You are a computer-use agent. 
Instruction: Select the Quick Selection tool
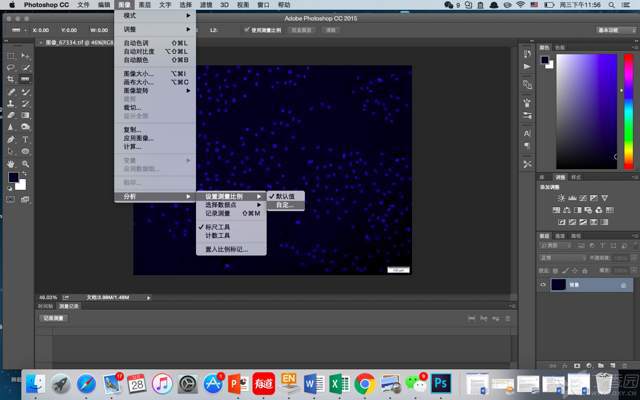pyautogui.click(x=25, y=68)
